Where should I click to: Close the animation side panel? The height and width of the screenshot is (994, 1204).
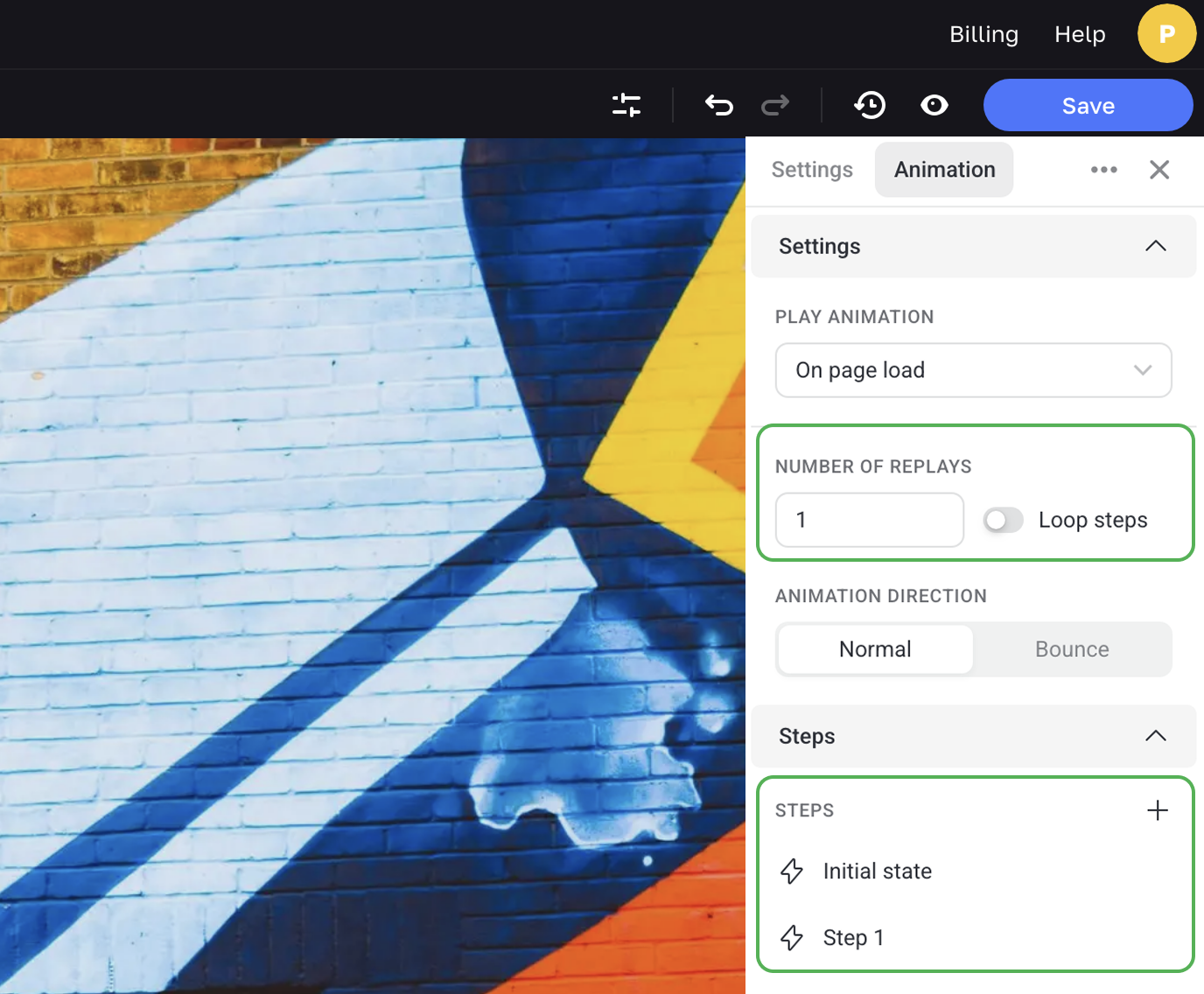[x=1159, y=170]
